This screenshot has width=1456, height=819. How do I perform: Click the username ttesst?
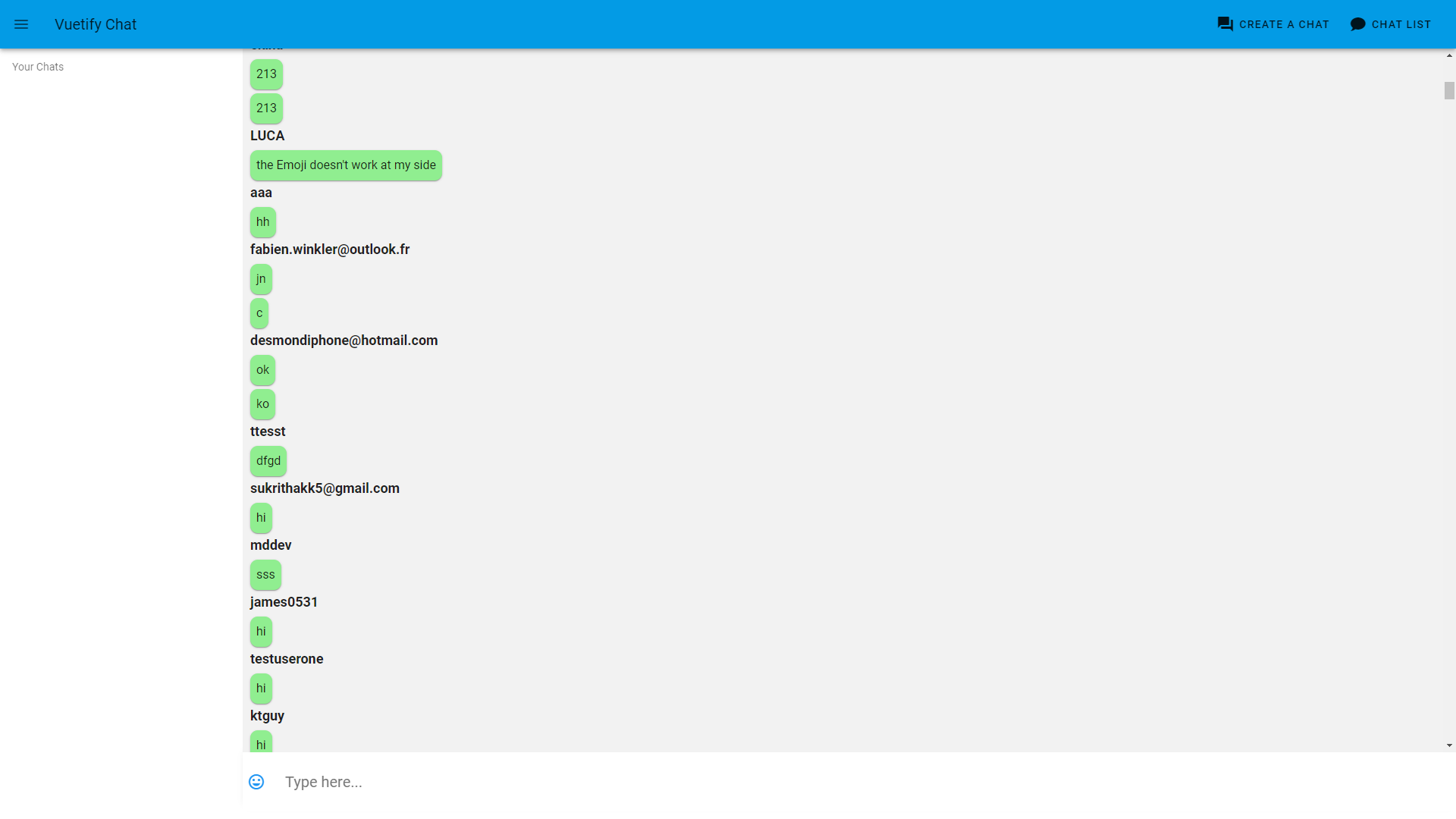coord(268,431)
